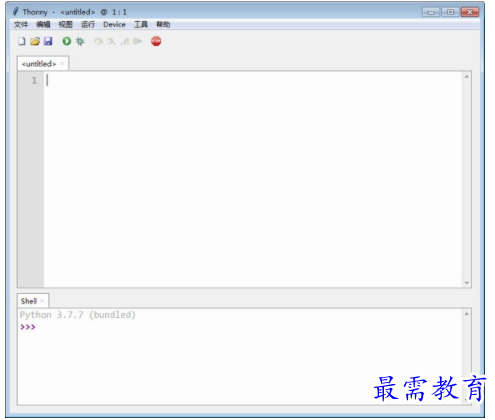
Task: Click the Shell scrollbar up arrow
Action: [x=467, y=314]
